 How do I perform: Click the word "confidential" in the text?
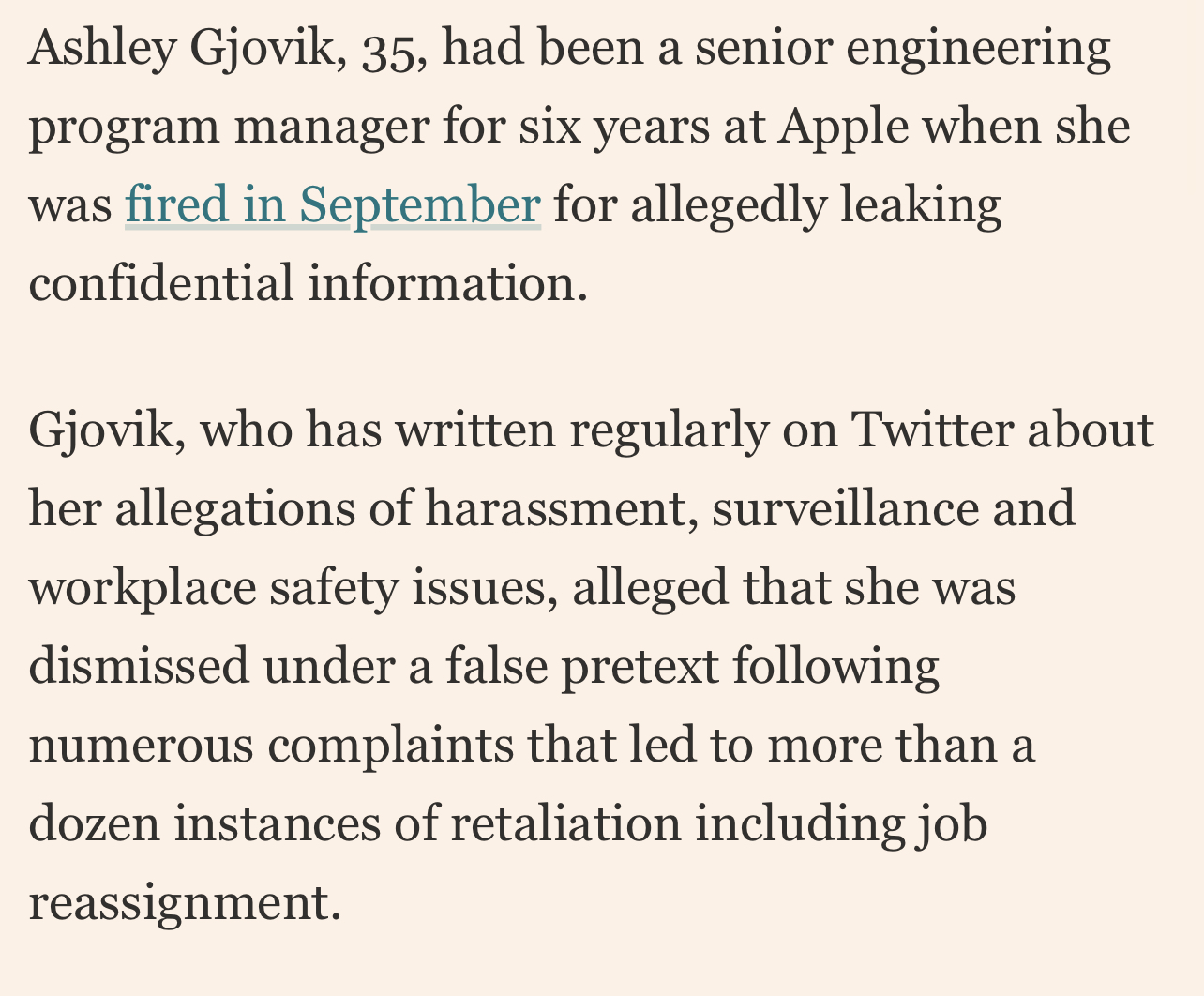161,282
